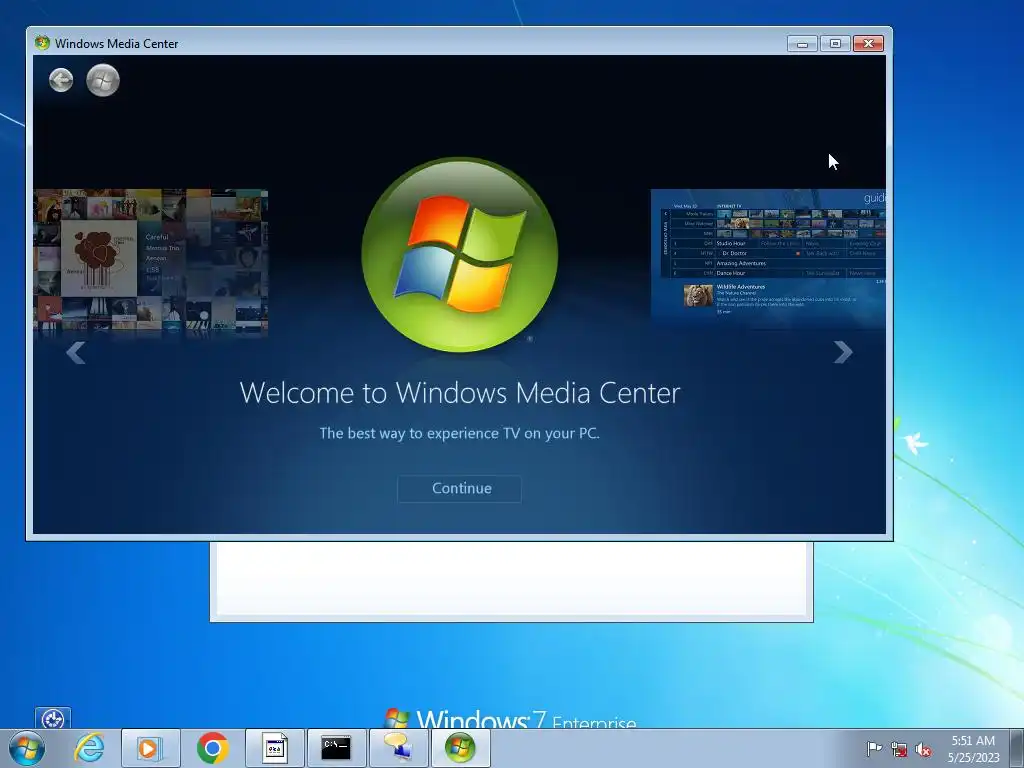Close the Windows Media Center window

[x=868, y=44]
